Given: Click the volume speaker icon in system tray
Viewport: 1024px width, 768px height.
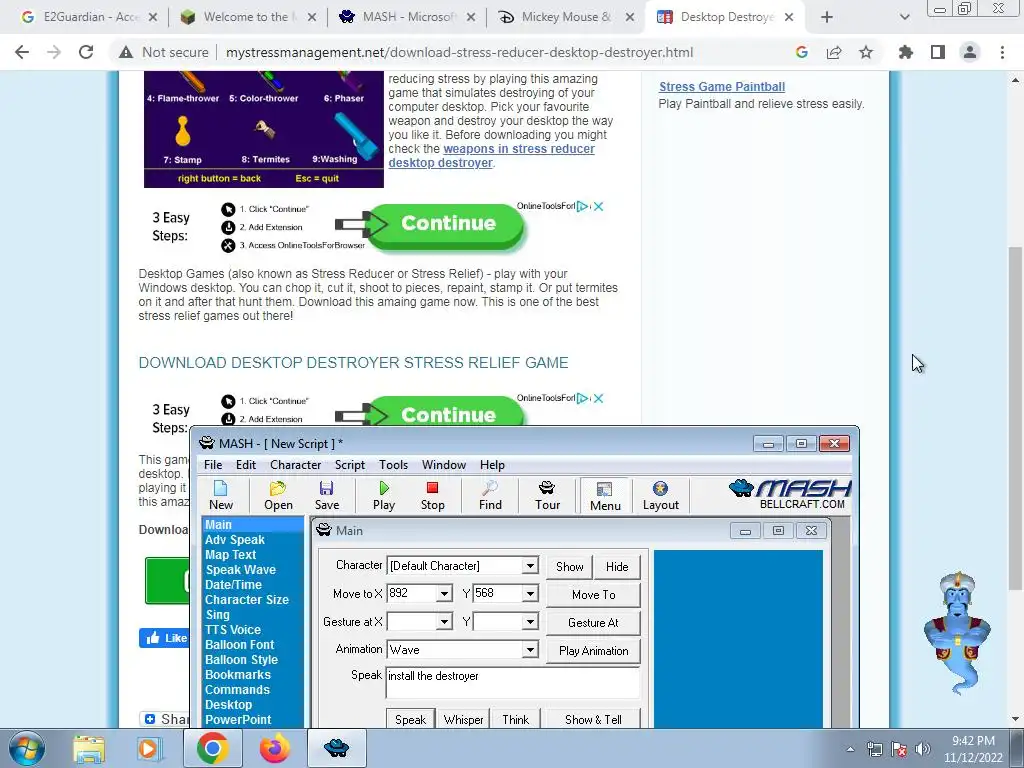Looking at the screenshot, I should click(923, 749).
